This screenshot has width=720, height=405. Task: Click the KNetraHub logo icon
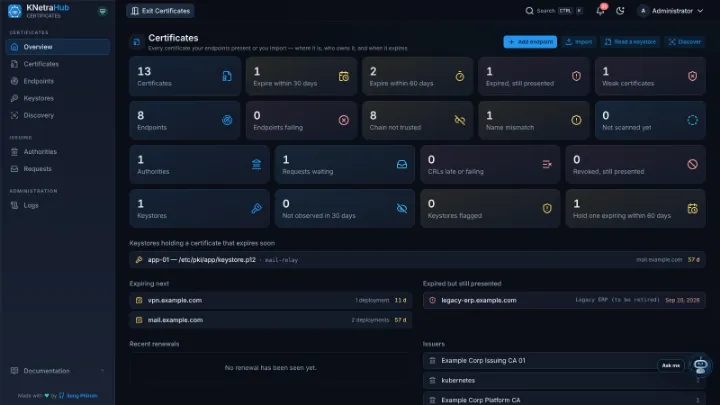[x=15, y=11]
